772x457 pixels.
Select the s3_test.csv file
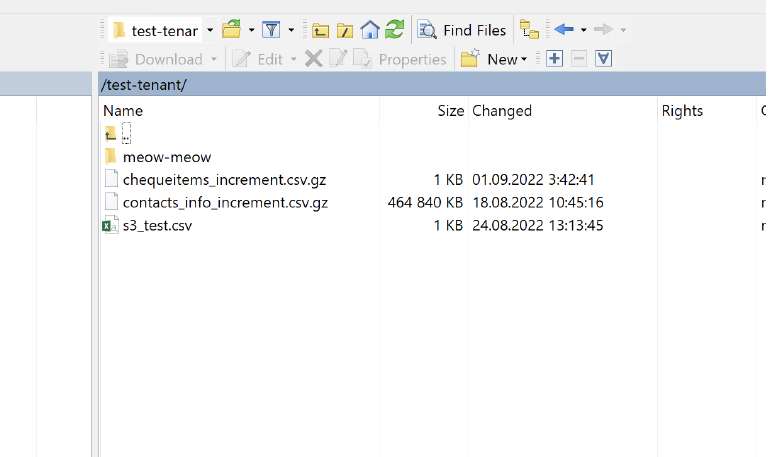[157, 226]
